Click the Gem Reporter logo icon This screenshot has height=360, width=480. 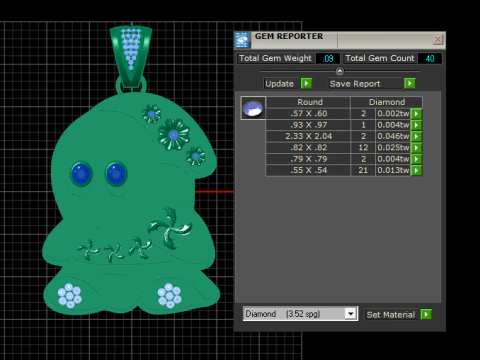pos(242,40)
